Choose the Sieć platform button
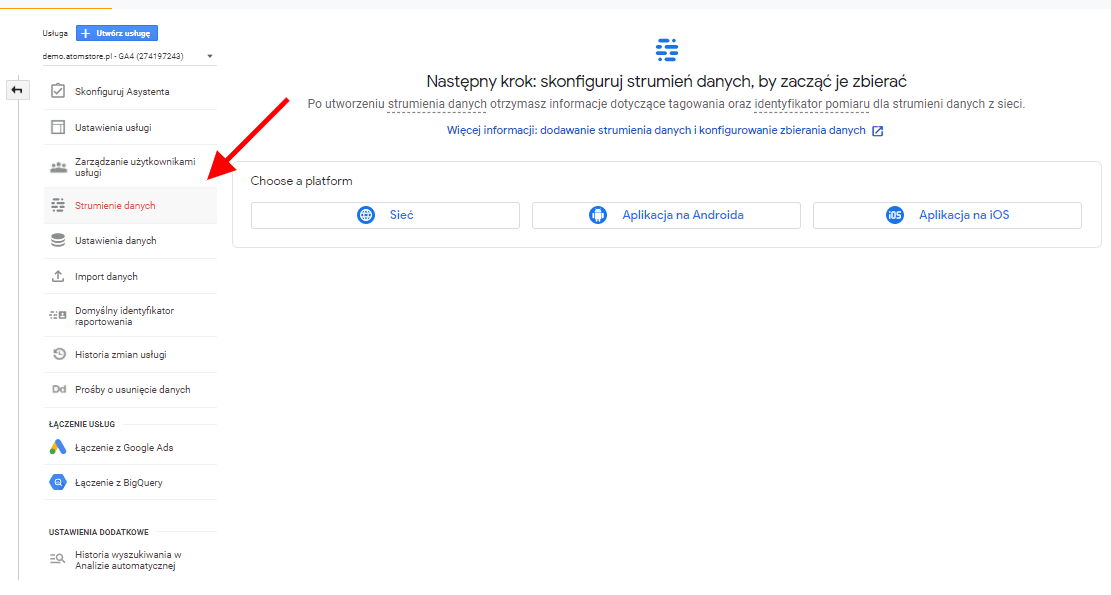This screenshot has height=595, width=1111. pos(385,215)
